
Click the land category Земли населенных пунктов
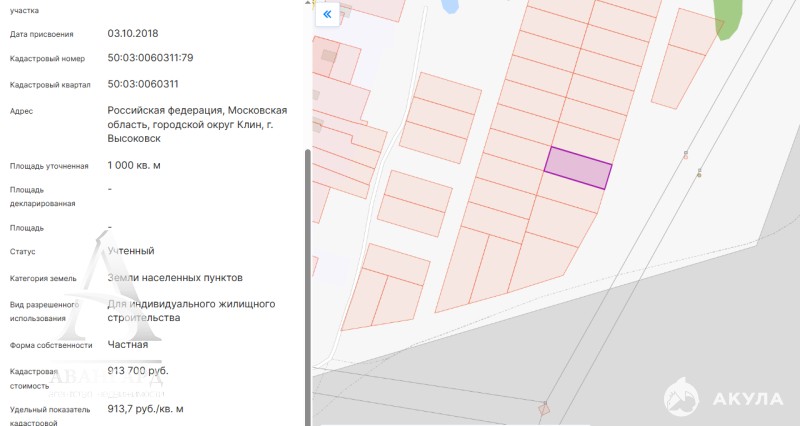coord(174,277)
